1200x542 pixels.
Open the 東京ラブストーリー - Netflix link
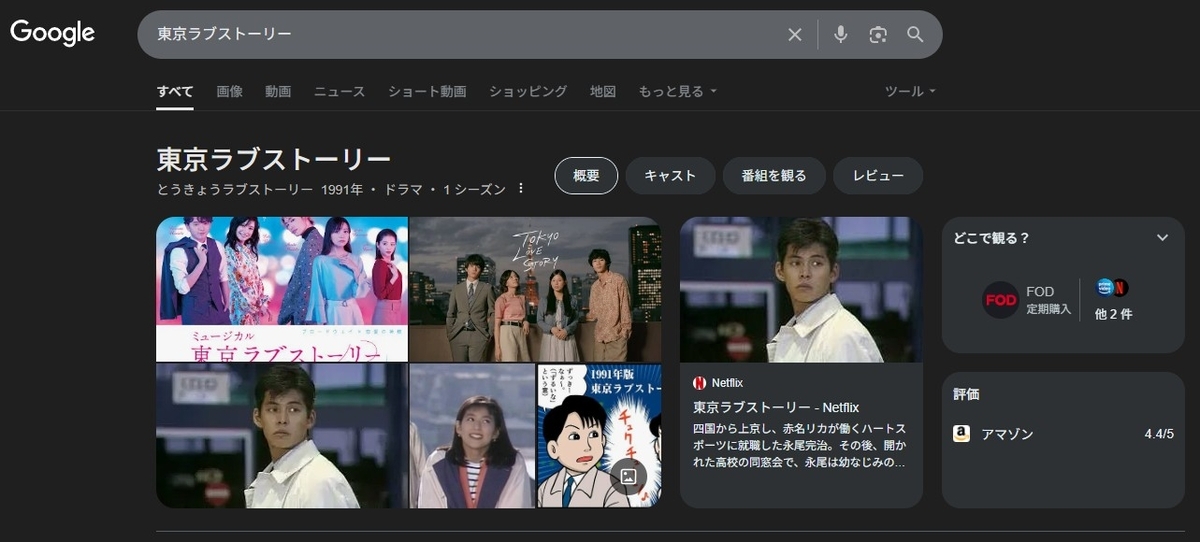click(x=776, y=408)
